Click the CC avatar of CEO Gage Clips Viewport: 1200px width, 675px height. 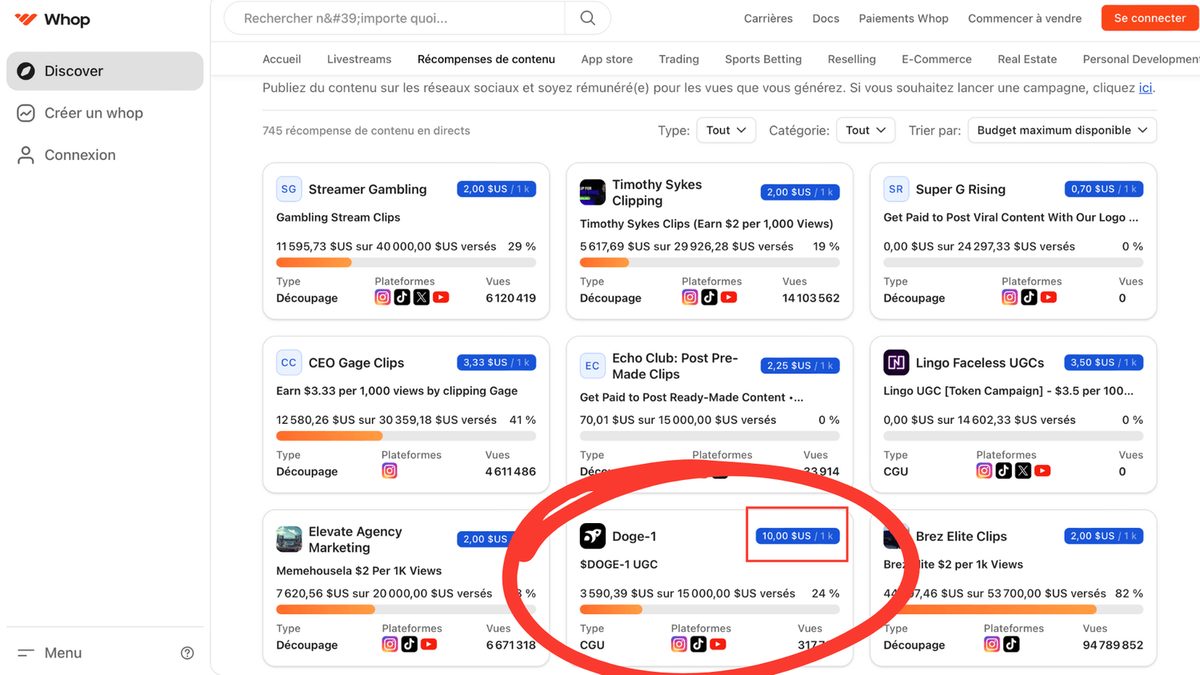[289, 362]
